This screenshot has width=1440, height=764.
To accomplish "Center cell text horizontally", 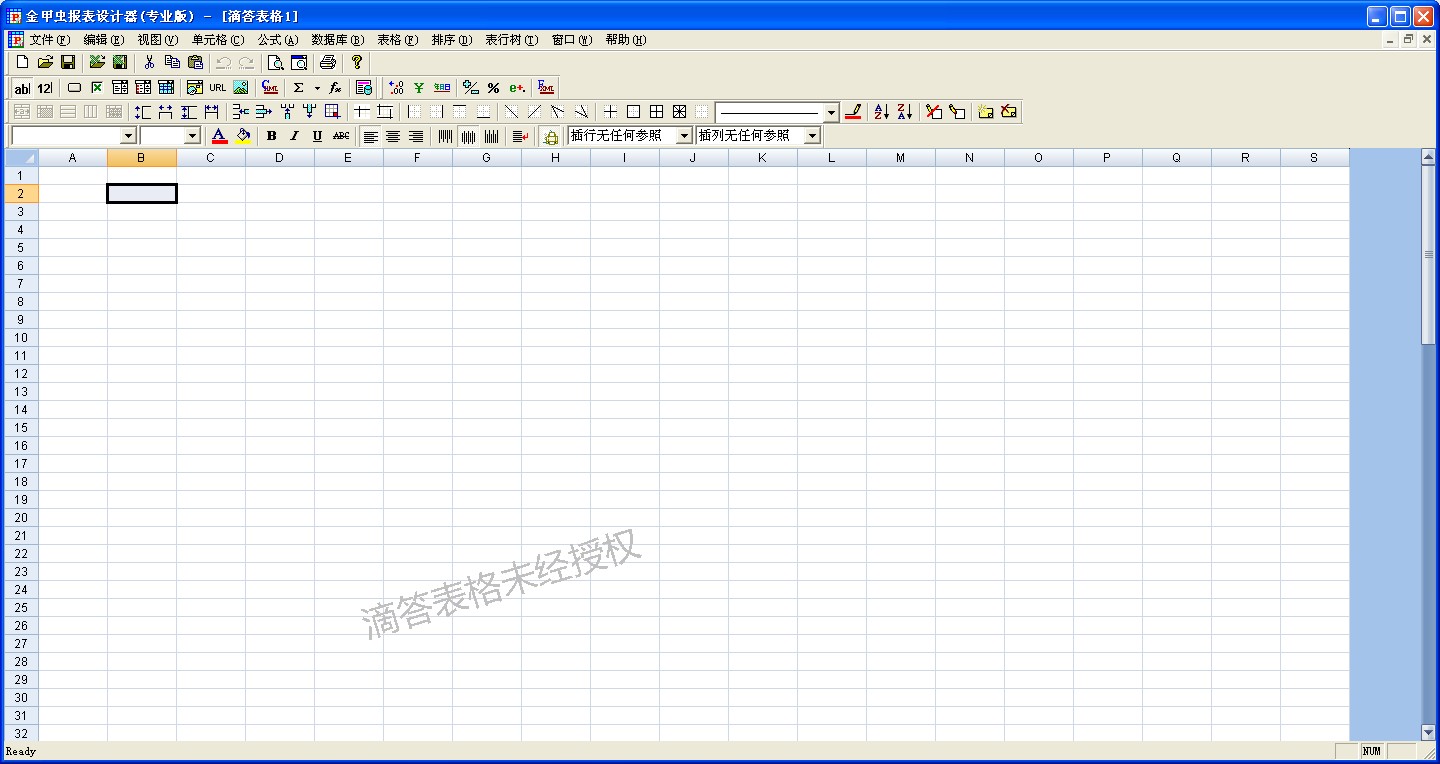I will click(393, 136).
